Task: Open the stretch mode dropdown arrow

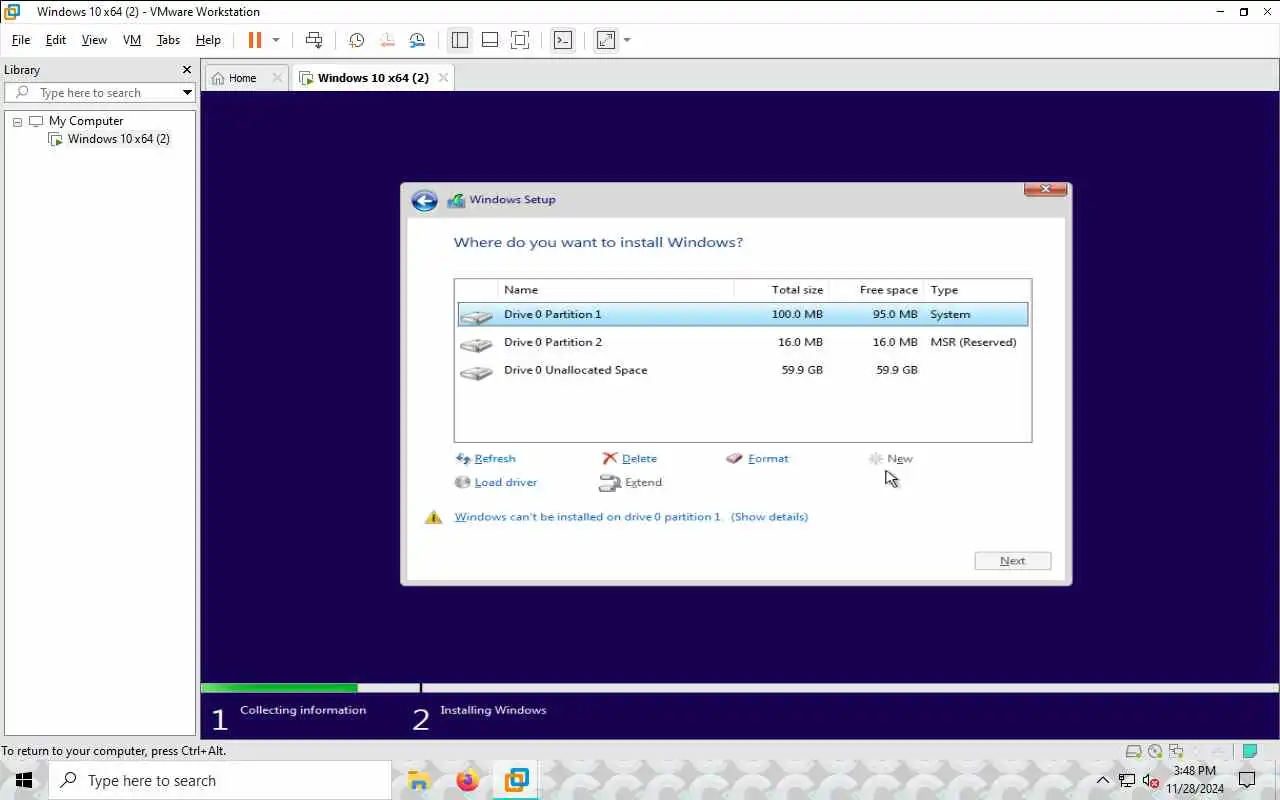Action: [627, 40]
